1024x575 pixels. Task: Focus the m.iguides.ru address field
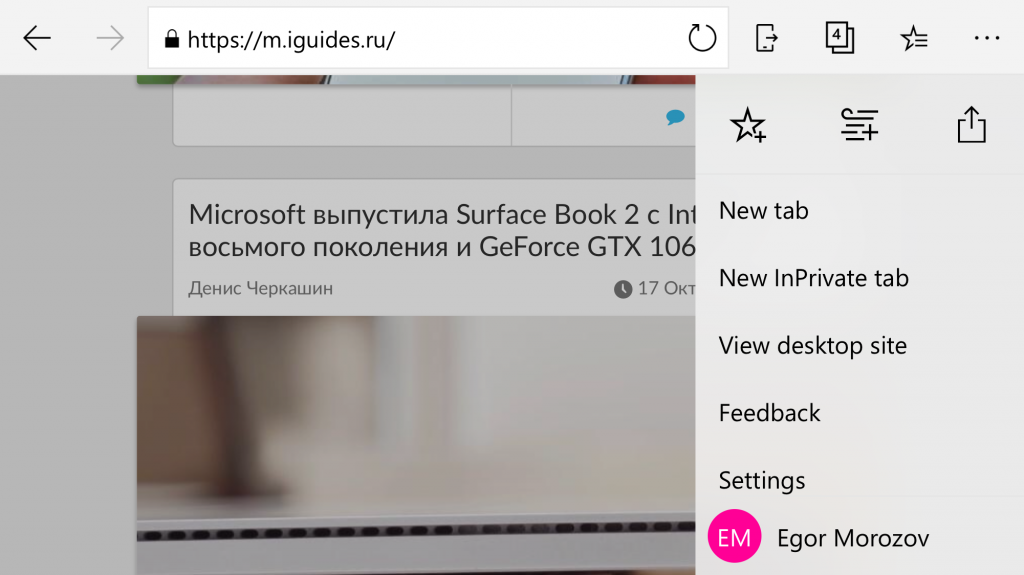pos(420,40)
